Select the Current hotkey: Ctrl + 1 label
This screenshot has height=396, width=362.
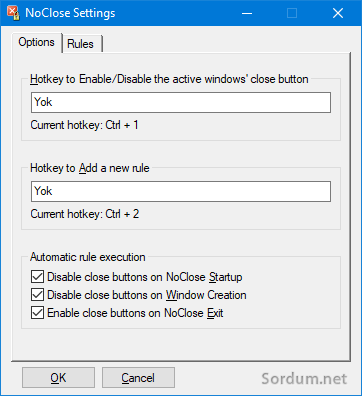click(x=84, y=125)
